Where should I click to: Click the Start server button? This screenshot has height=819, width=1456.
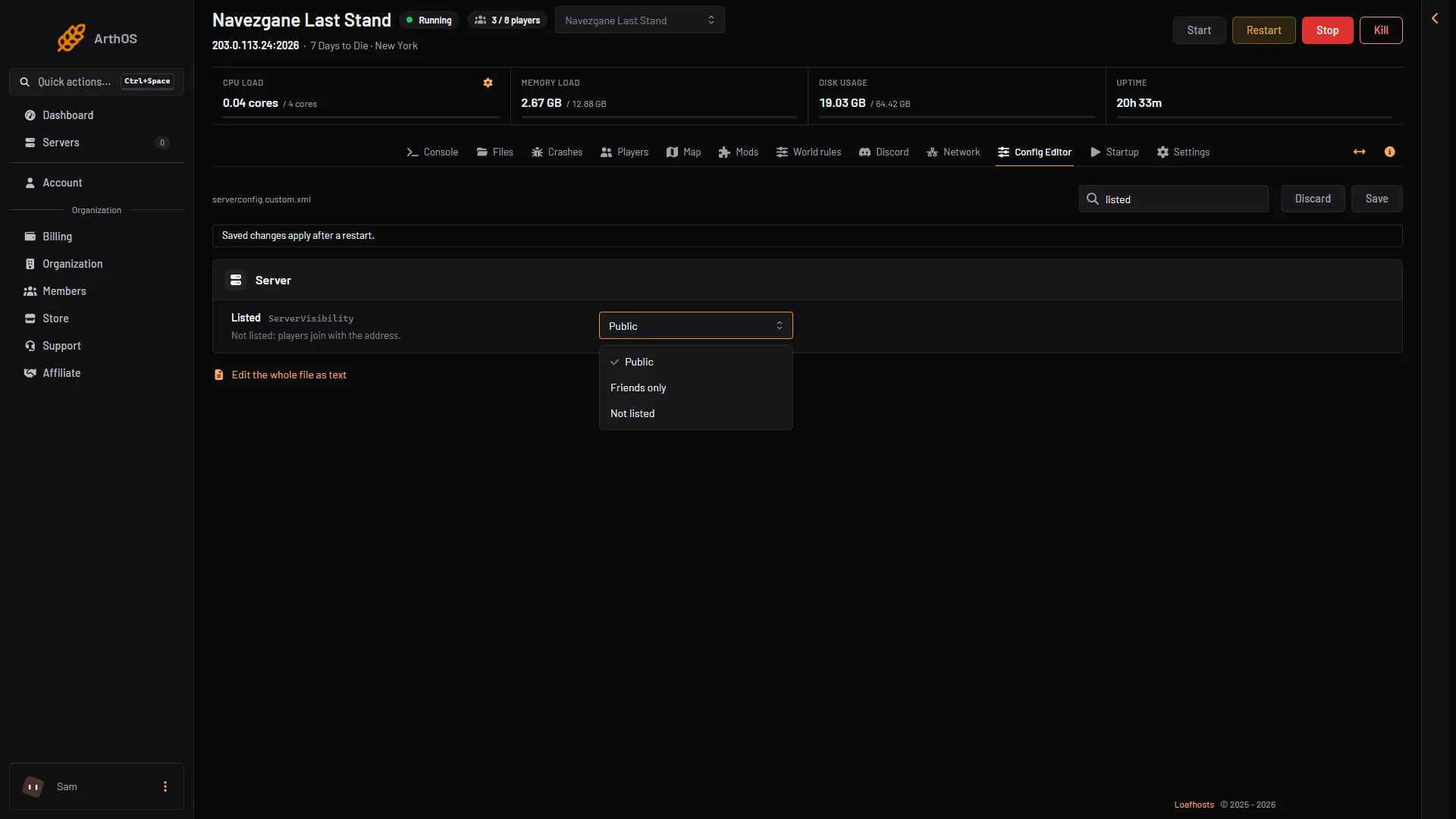(x=1199, y=30)
